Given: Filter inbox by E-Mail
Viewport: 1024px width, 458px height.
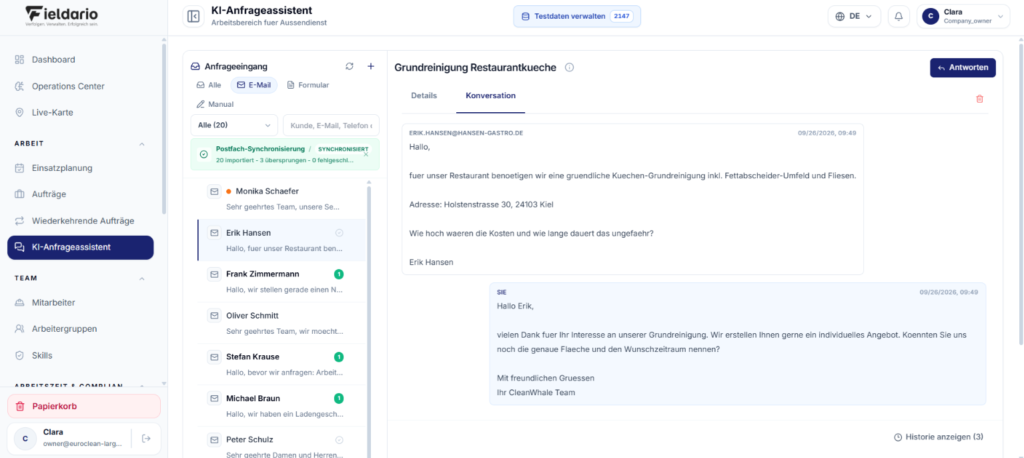Looking at the screenshot, I should 253,85.
